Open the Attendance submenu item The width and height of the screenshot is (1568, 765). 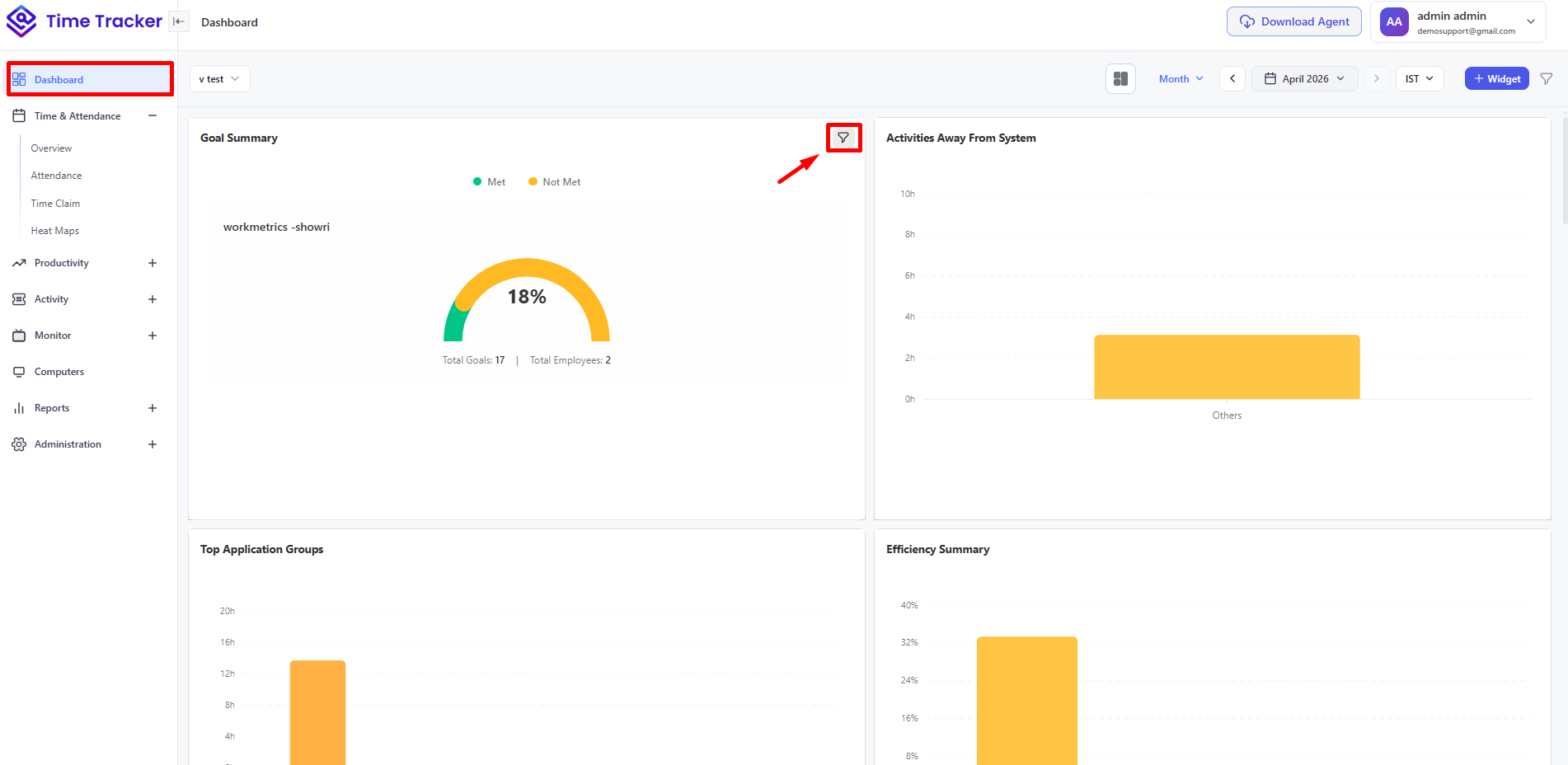click(56, 176)
